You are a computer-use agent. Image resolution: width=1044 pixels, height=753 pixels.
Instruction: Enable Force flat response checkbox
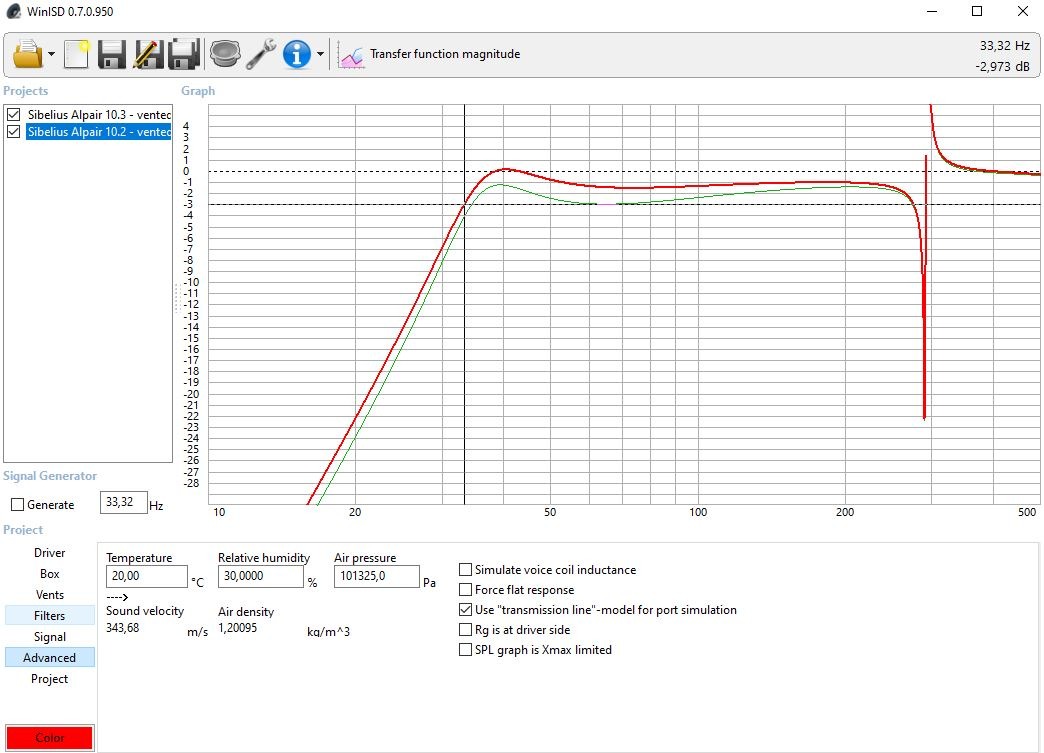[x=465, y=590]
